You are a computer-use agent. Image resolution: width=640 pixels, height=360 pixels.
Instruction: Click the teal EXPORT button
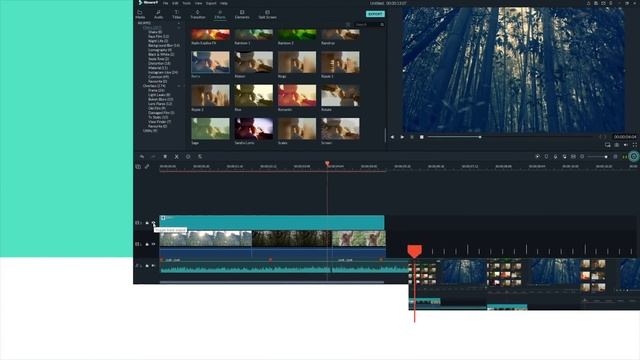tap(375, 14)
